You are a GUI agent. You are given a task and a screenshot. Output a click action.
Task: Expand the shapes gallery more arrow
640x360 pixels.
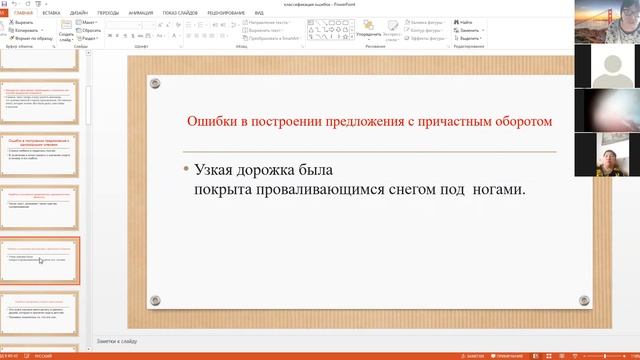352,37
